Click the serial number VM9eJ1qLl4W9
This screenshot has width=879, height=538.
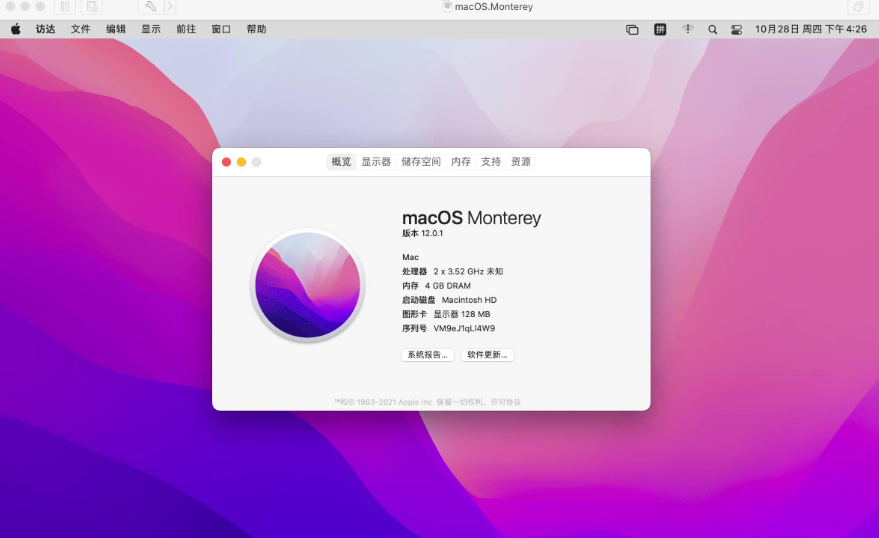[464, 328]
